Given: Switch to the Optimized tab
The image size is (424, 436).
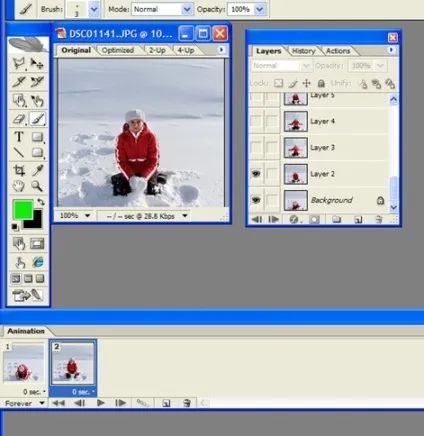Looking at the screenshot, I should coord(118,50).
